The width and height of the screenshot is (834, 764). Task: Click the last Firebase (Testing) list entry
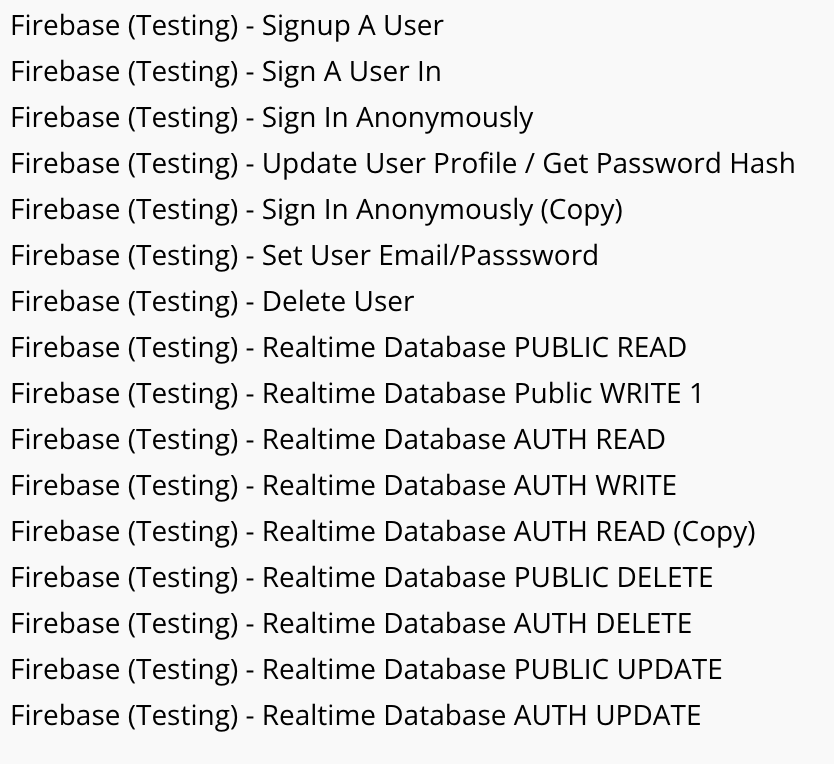(x=356, y=716)
